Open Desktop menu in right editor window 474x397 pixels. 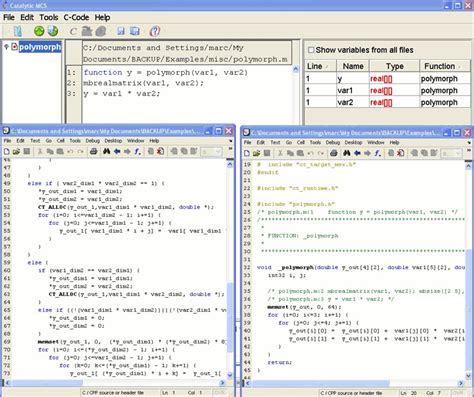pos(353,143)
